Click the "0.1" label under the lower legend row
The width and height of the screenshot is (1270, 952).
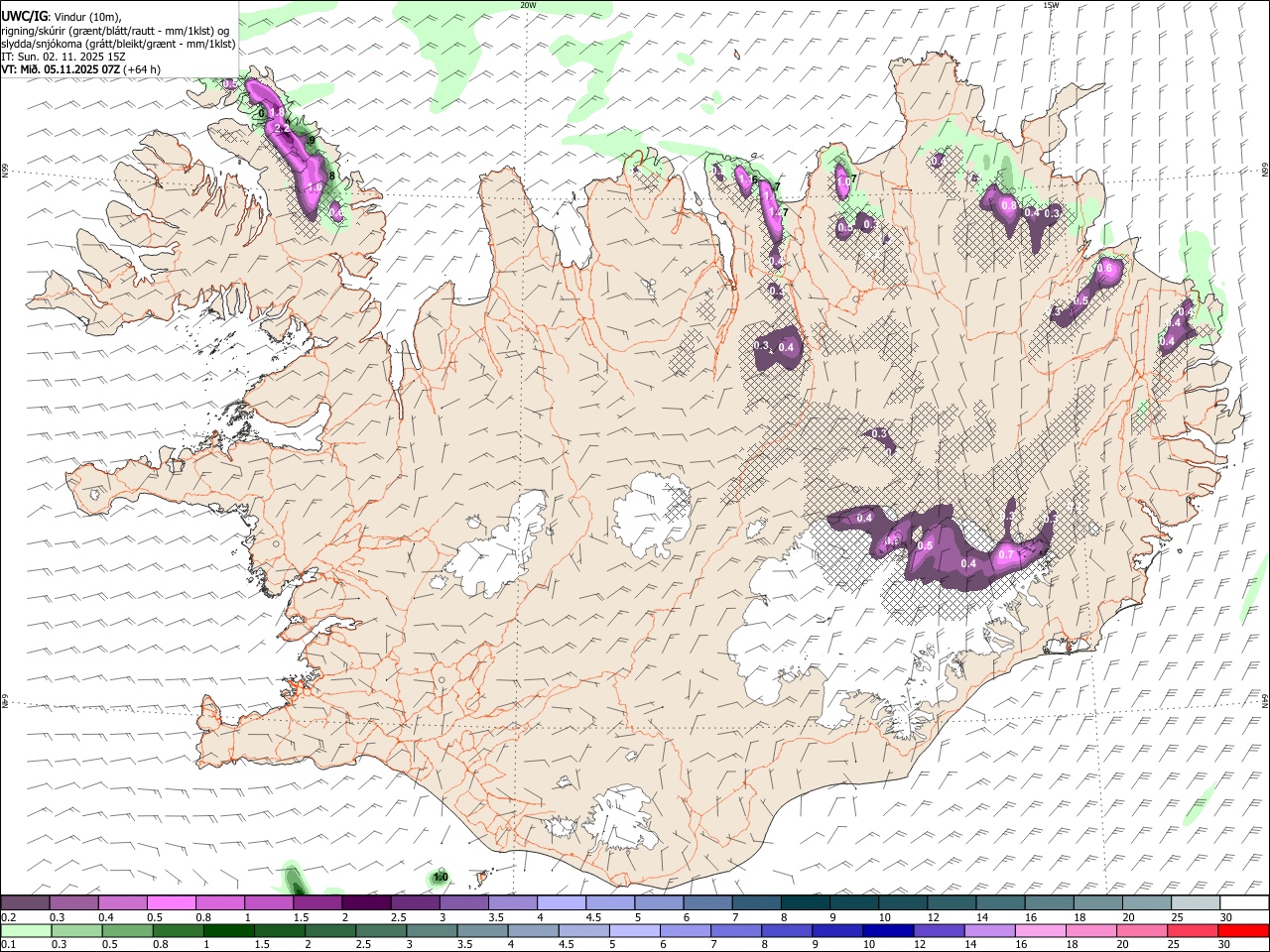pyautogui.click(x=9, y=944)
